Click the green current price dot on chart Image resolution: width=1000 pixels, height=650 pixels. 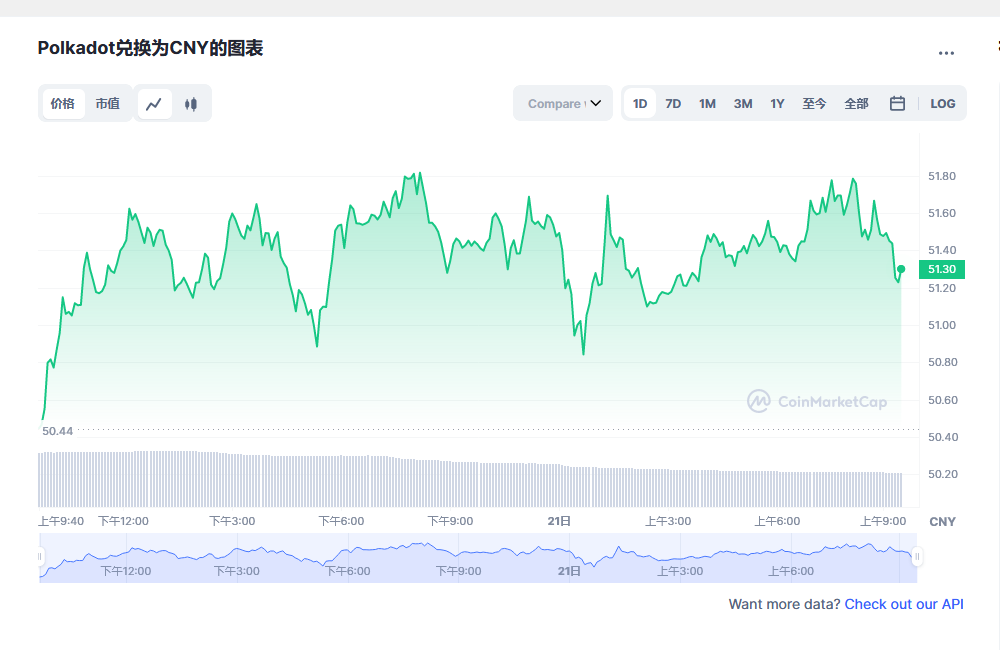coord(901,269)
